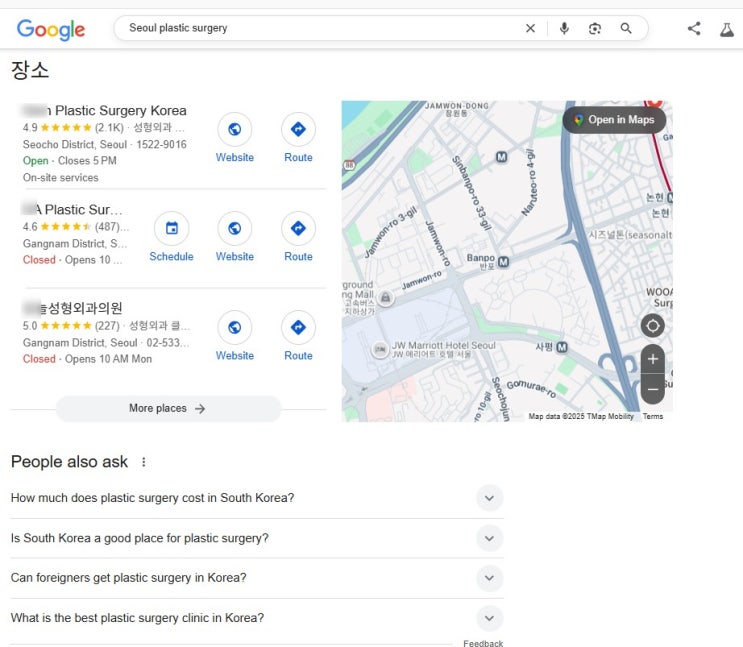743x647 pixels.
Task: Click the 사평 metro station marker
Action: [562, 347]
